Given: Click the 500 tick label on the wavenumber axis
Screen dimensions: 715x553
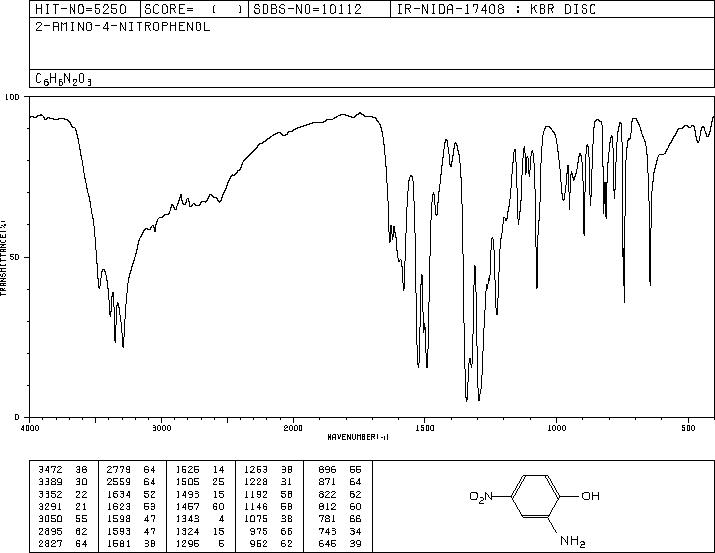Looking at the screenshot, I should coord(689,428).
